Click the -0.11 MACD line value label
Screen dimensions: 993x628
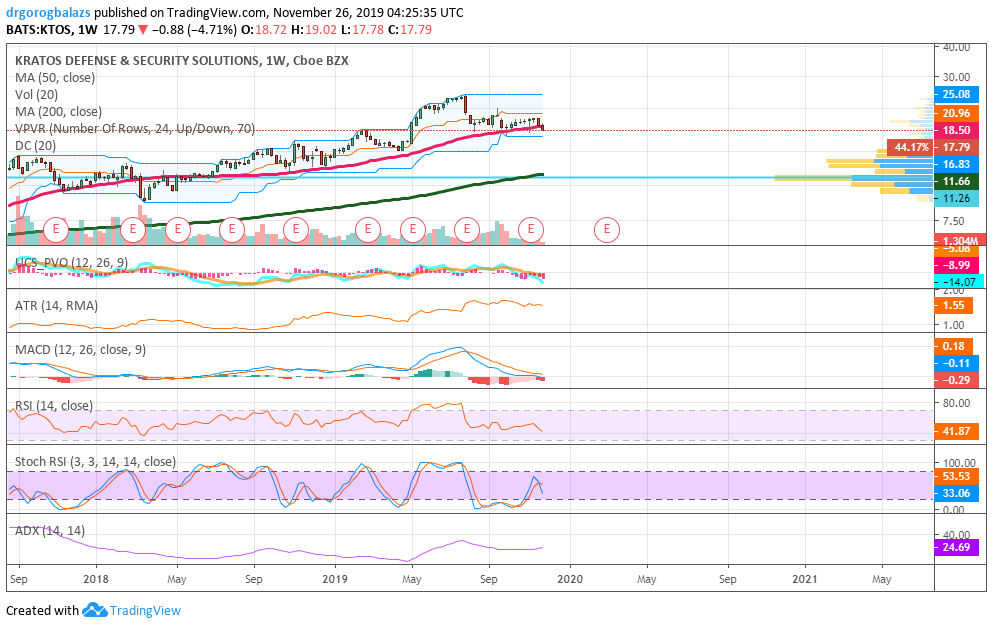tap(956, 363)
